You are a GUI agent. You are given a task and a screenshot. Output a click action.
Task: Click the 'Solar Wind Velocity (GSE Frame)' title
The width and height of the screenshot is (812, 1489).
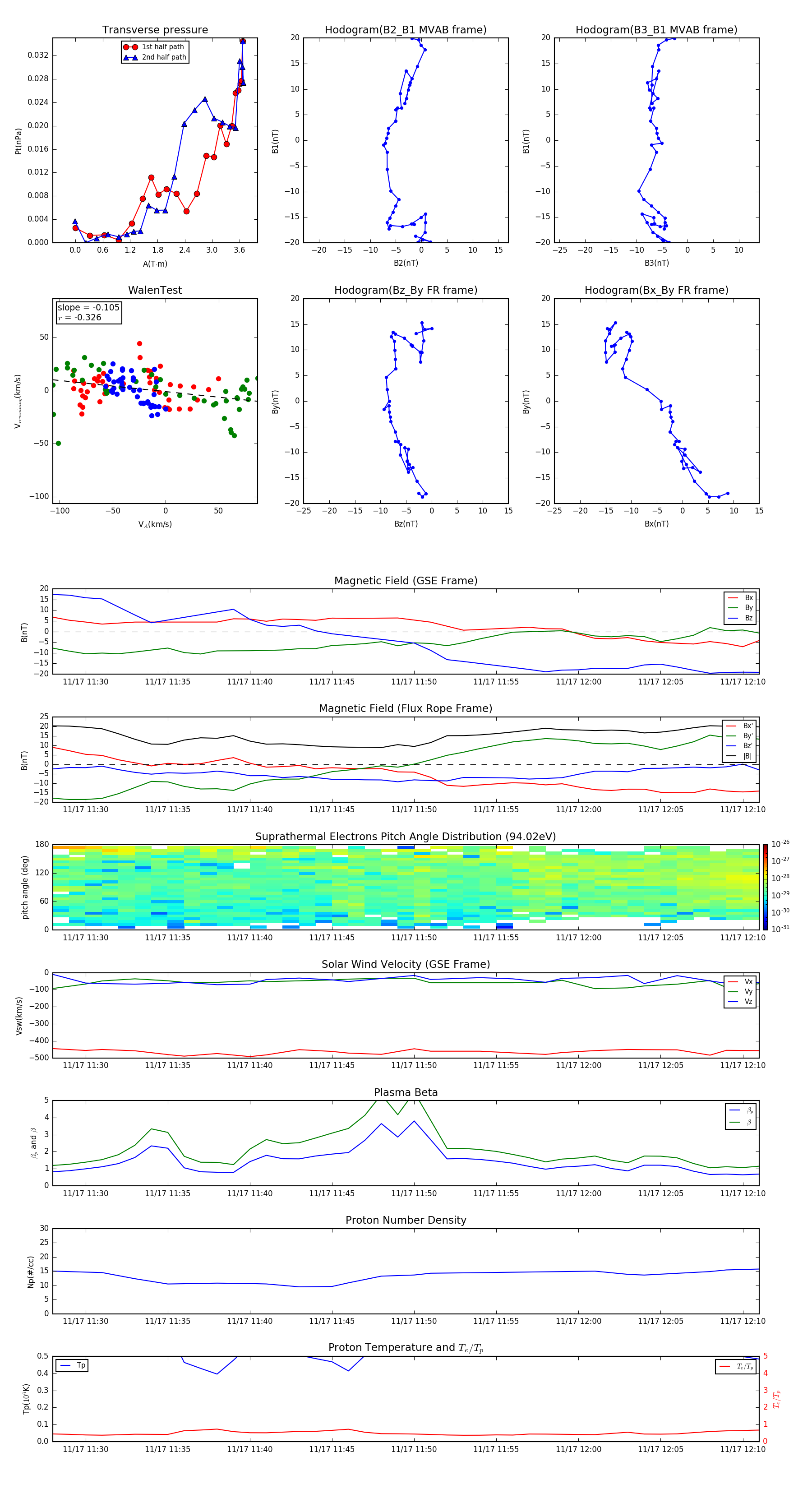[x=406, y=964]
